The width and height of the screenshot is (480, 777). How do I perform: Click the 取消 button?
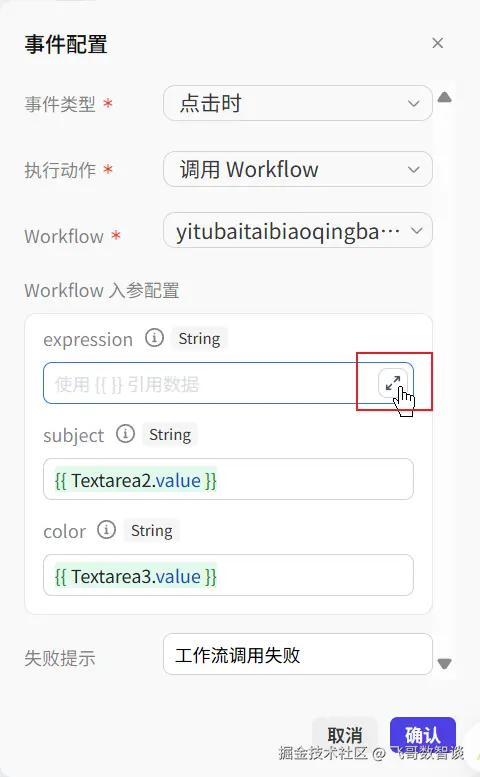(x=345, y=735)
